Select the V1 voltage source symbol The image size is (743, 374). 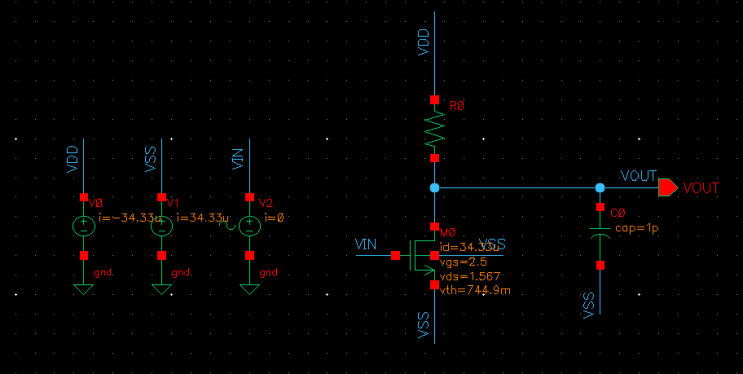pyautogui.click(x=162, y=226)
